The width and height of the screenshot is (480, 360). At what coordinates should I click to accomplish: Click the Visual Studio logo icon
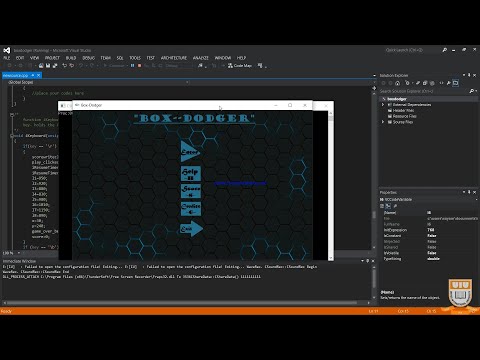(6, 50)
